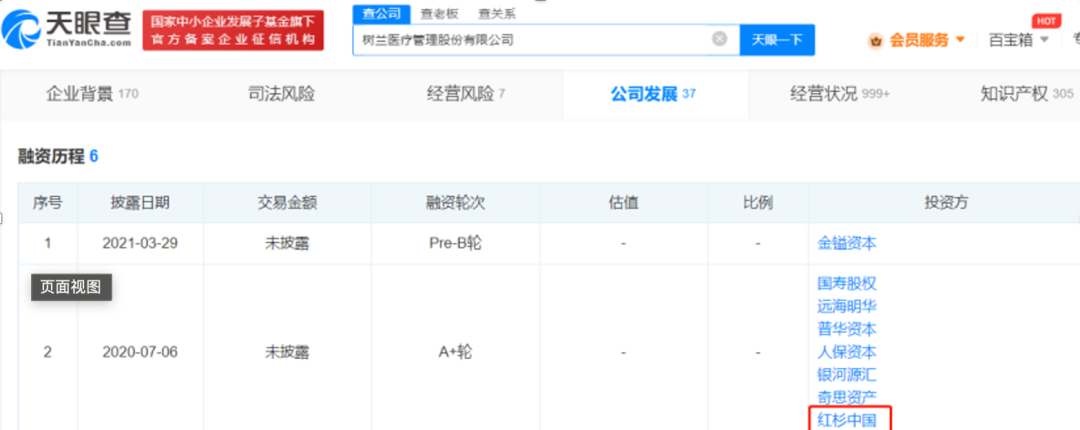Expand the 百宝箱 dropdown menu
1080x430 pixels.
tap(1019, 40)
